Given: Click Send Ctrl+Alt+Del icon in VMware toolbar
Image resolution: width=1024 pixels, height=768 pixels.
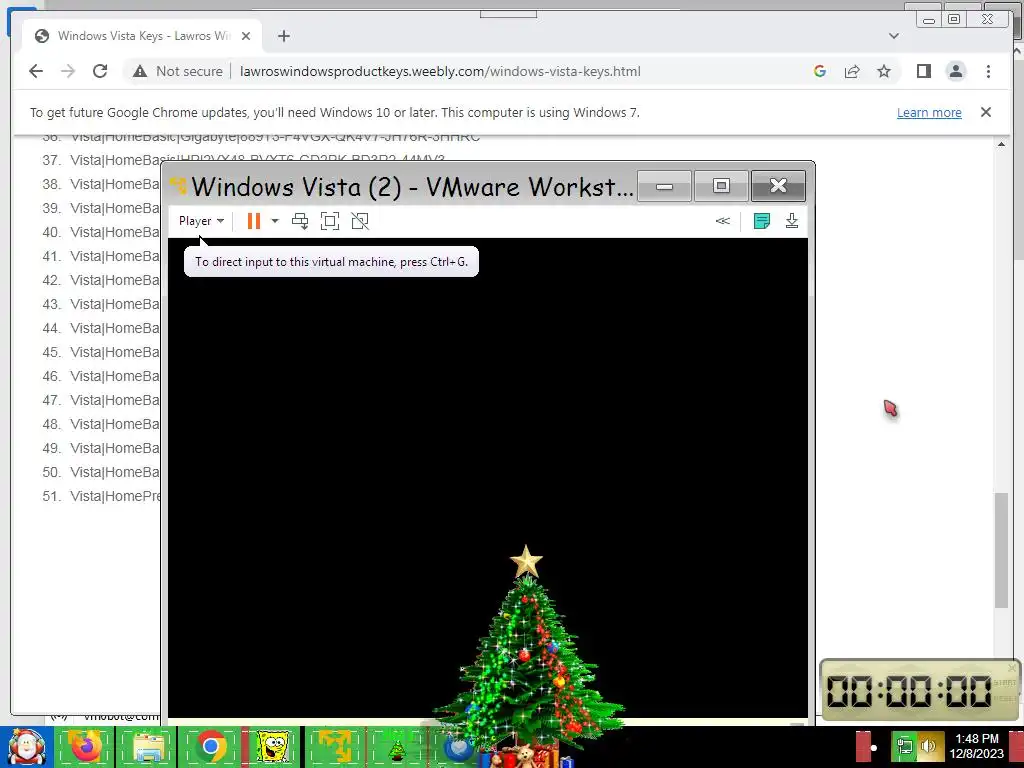Looking at the screenshot, I should coord(300,221).
